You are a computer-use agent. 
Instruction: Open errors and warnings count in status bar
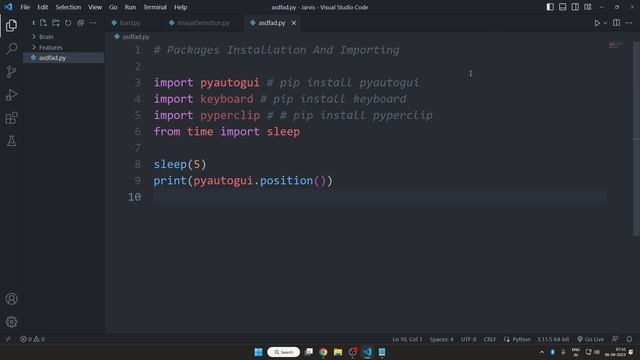tap(32, 339)
